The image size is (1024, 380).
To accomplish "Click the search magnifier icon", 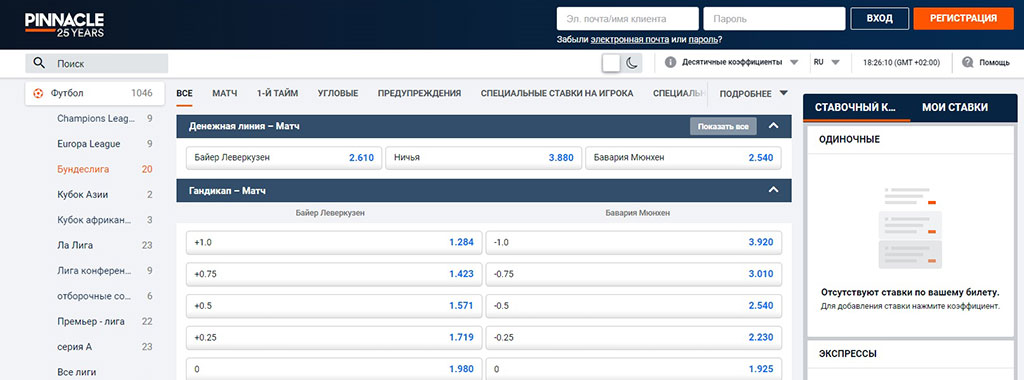I will [39, 63].
